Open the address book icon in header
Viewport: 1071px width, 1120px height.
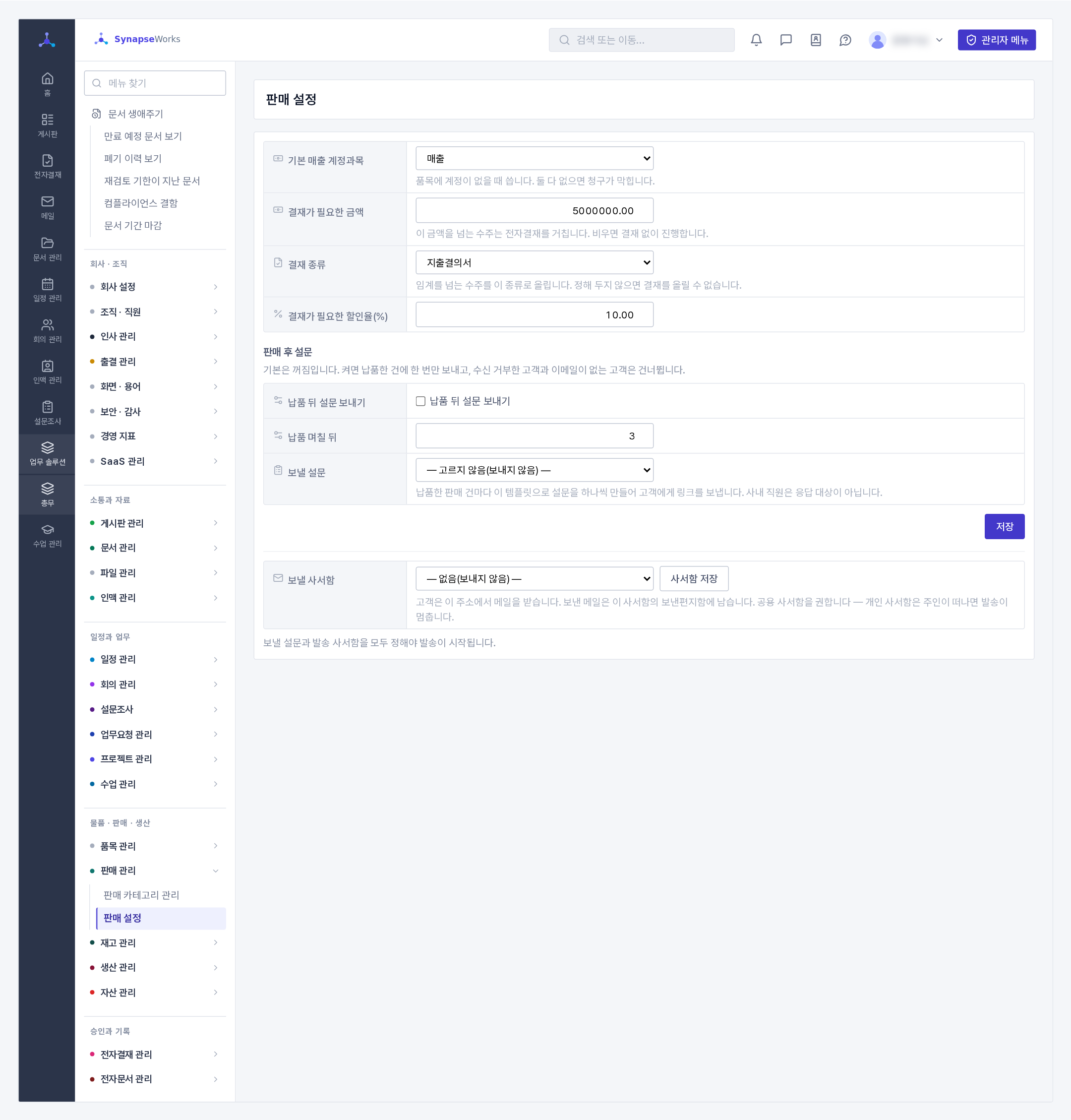tap(816, 40)
